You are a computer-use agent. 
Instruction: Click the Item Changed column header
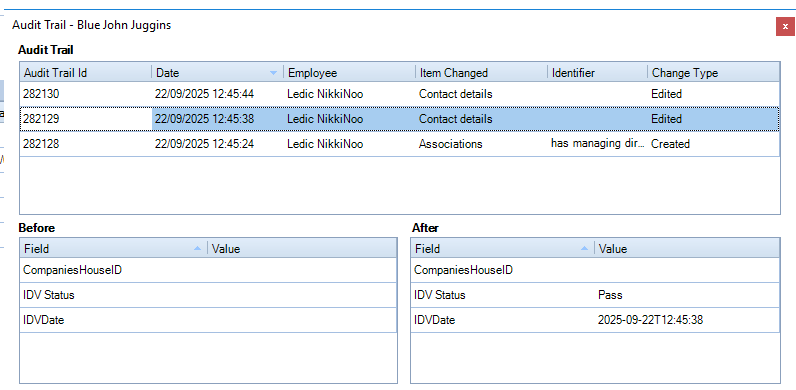(x=481, y=73)
